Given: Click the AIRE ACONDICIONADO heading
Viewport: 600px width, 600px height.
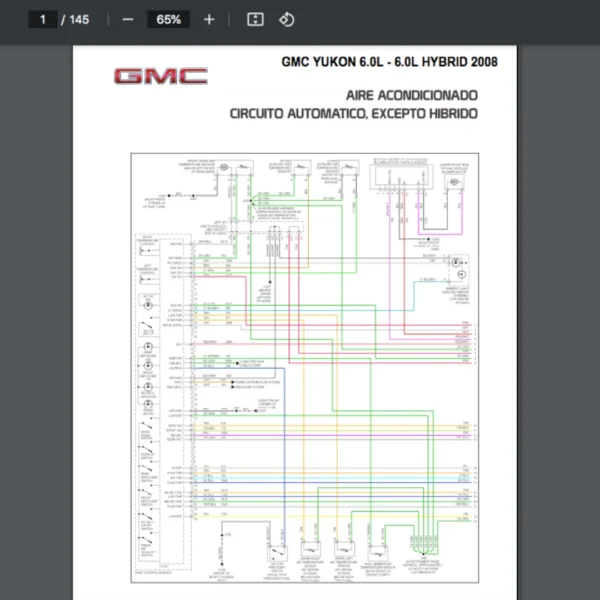Looking at the screenshot, I should pyautogui.click(x=411, y=95).
